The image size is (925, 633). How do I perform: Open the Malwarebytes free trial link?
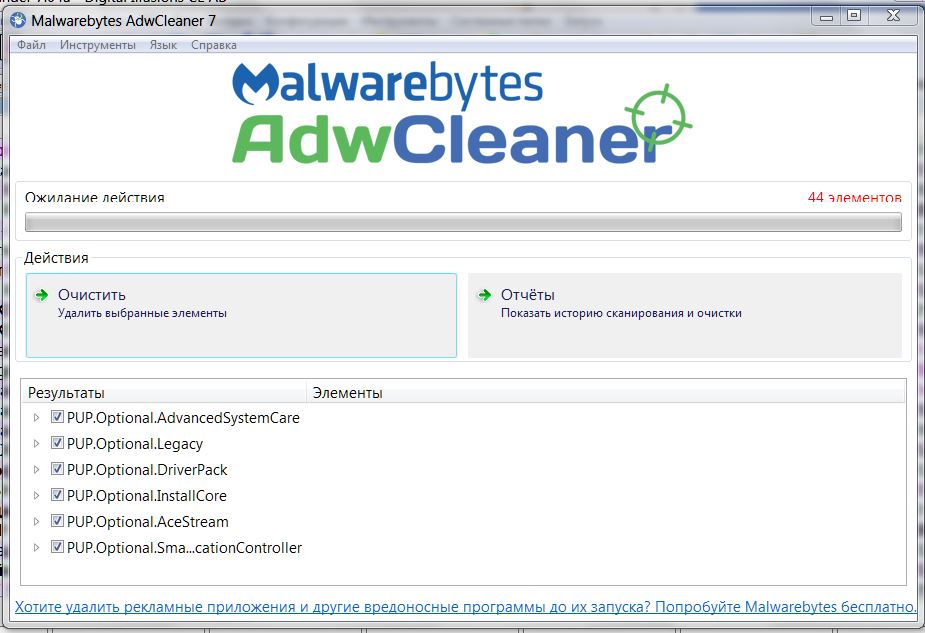(x=465, y=607)
